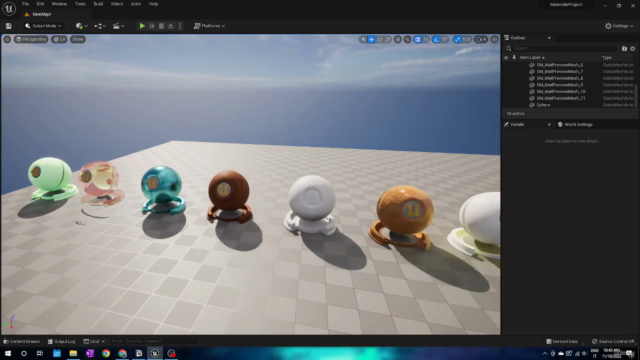Open the Perspective view mode dropdown
Screen dimensions: 640x360
[31, 39]
